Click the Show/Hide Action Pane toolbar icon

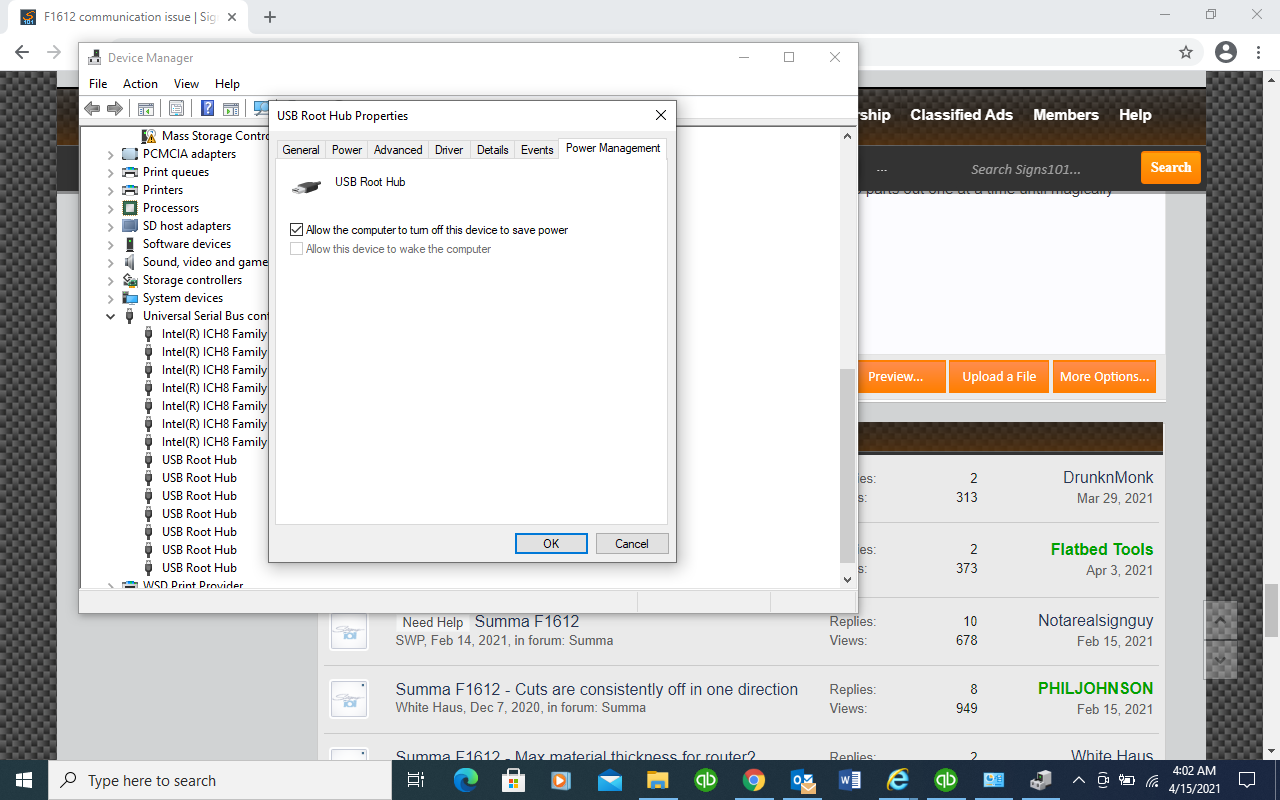point(231,109)
